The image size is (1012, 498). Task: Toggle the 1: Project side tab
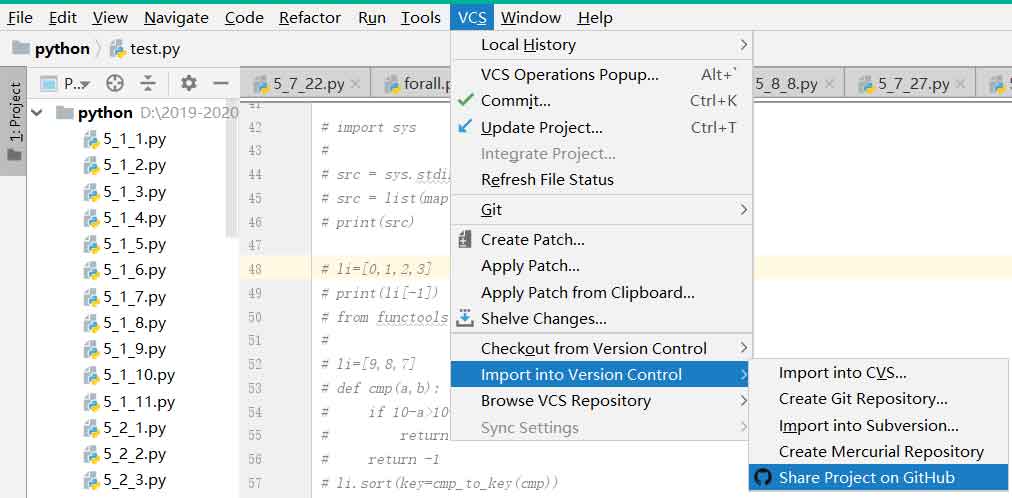14,121
